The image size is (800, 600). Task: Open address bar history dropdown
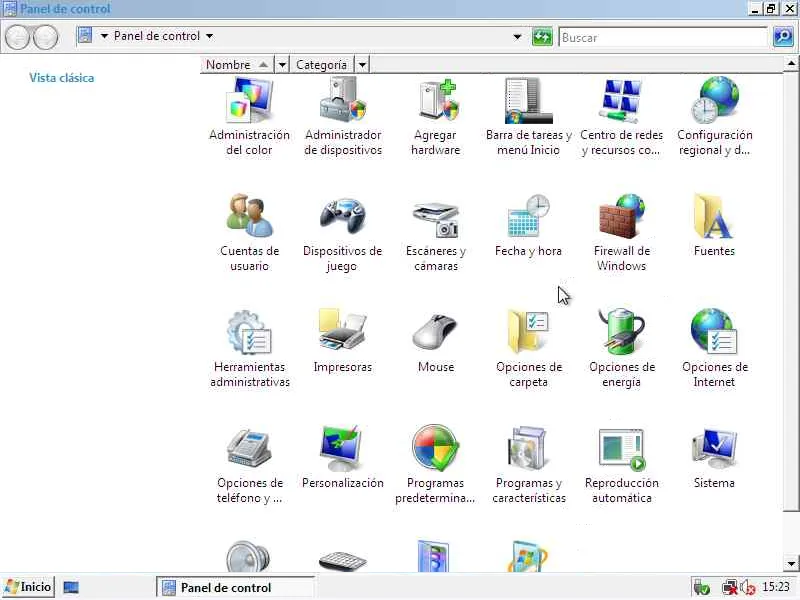tap(517, 37)
